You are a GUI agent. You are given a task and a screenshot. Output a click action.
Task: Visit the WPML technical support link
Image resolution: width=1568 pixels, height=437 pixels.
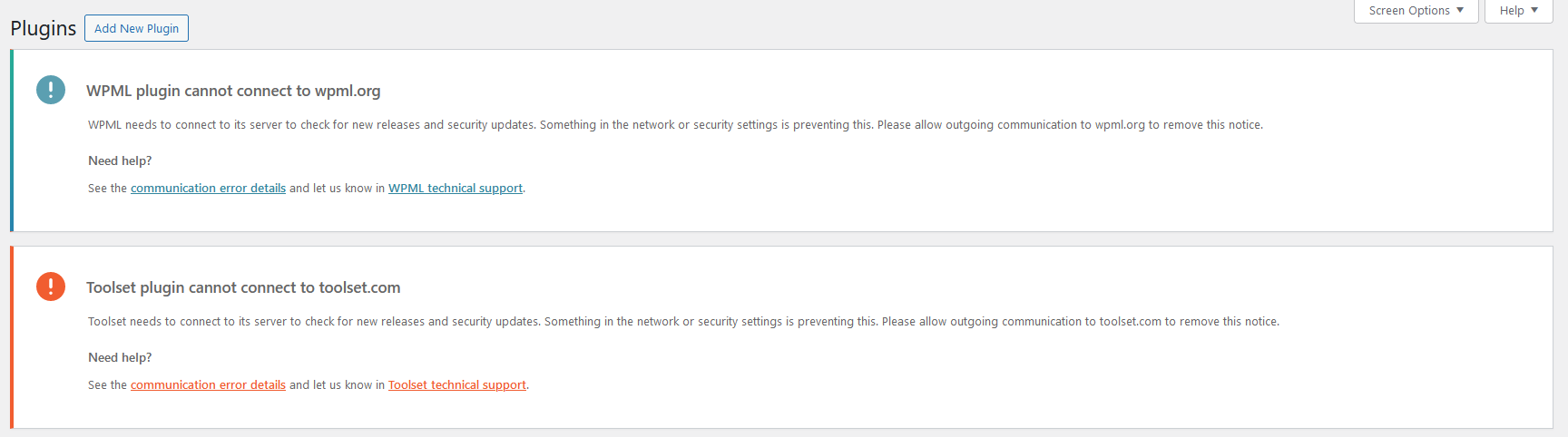[x=456, y=189]
